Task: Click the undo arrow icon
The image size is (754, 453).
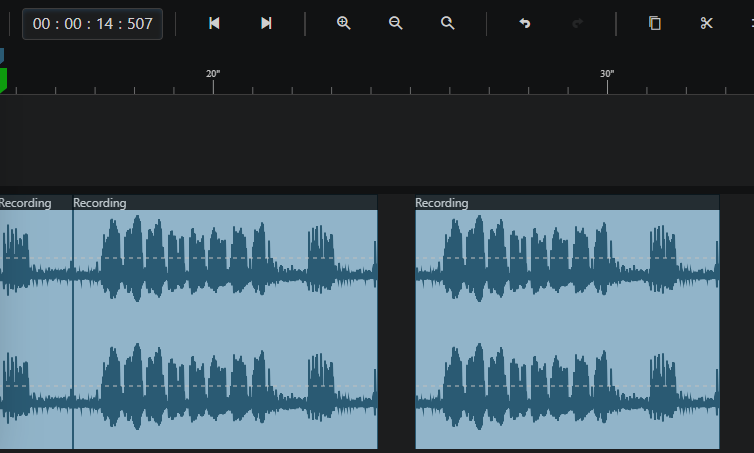Action: (x=525, y=23)
